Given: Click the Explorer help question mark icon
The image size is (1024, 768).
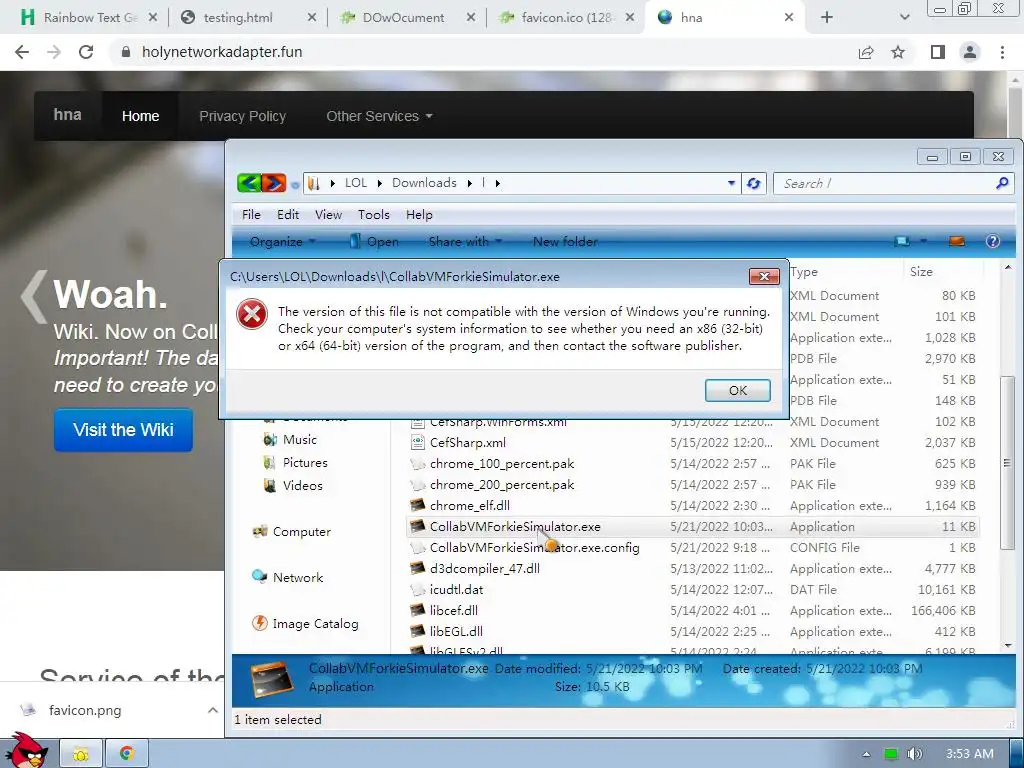Looking at the screenshot, I should click(x=993, y=242).
